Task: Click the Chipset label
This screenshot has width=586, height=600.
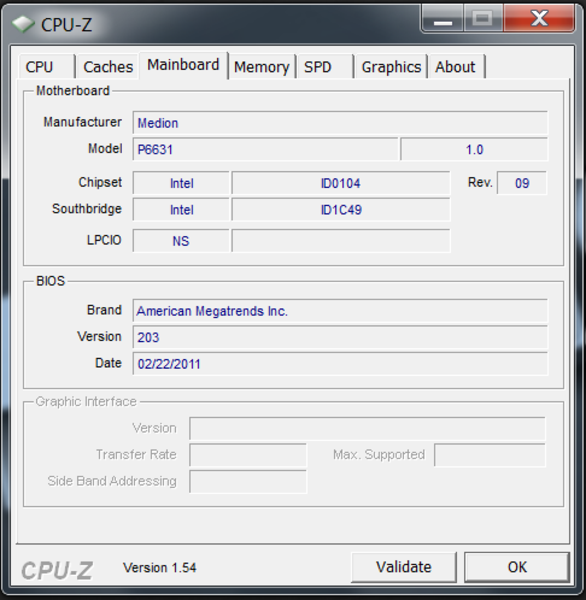Action: [x=100, y=182]
